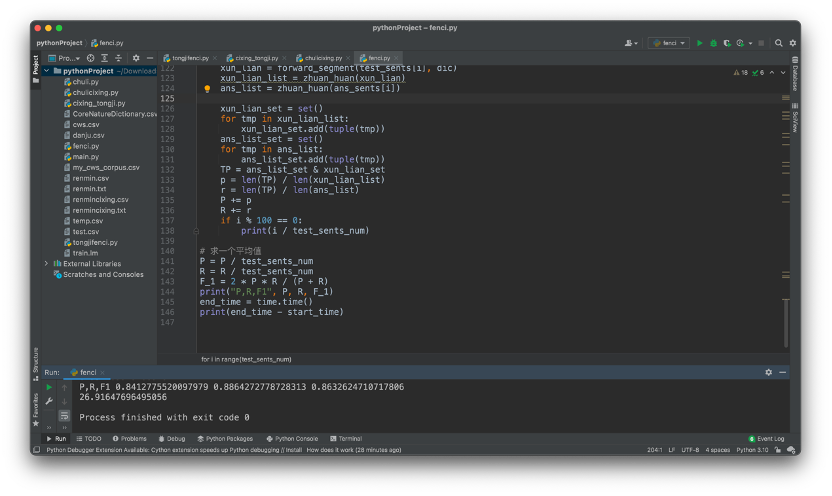Open the Python Console tab
The height and width of the screenshot is (496, 832).
click(x=292, y=439)
